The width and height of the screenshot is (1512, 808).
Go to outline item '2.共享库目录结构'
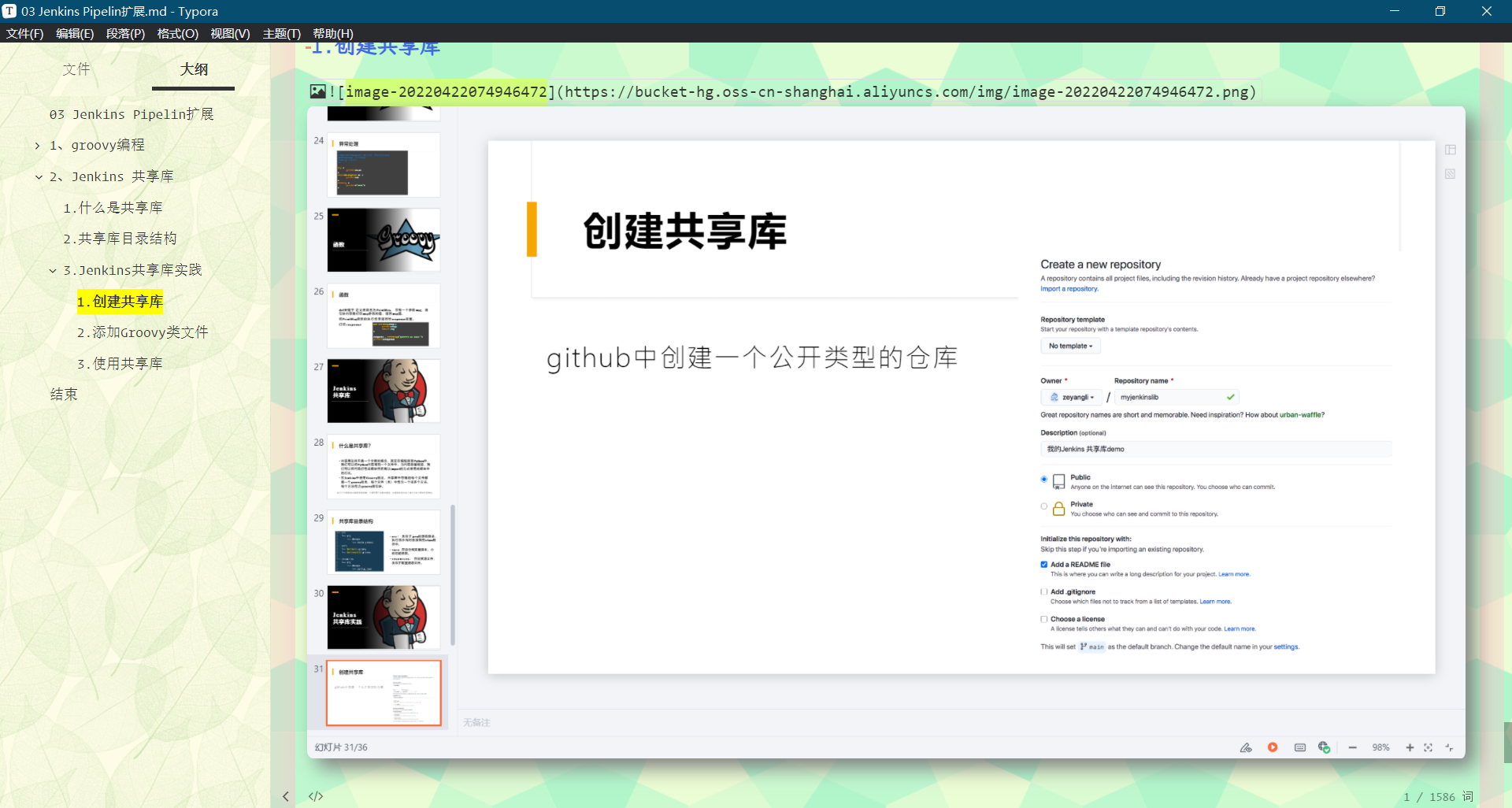coord(120,239)
